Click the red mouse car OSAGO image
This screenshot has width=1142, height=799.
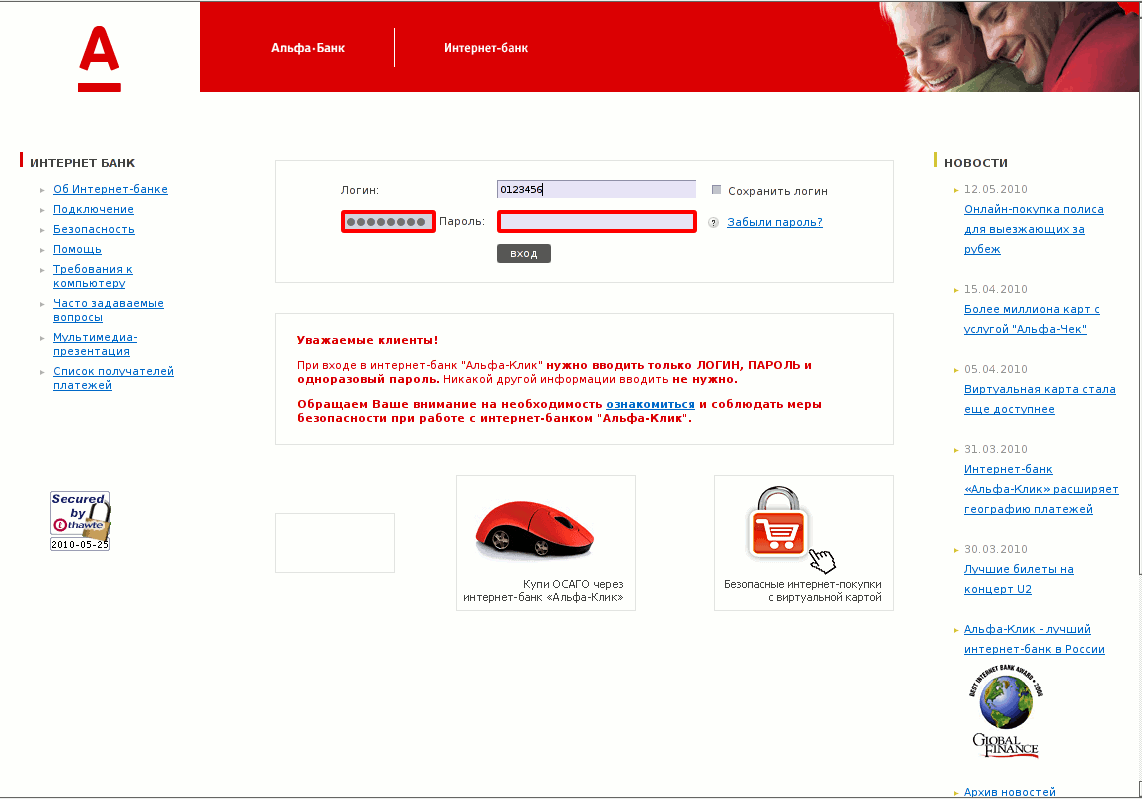[535, 529]
